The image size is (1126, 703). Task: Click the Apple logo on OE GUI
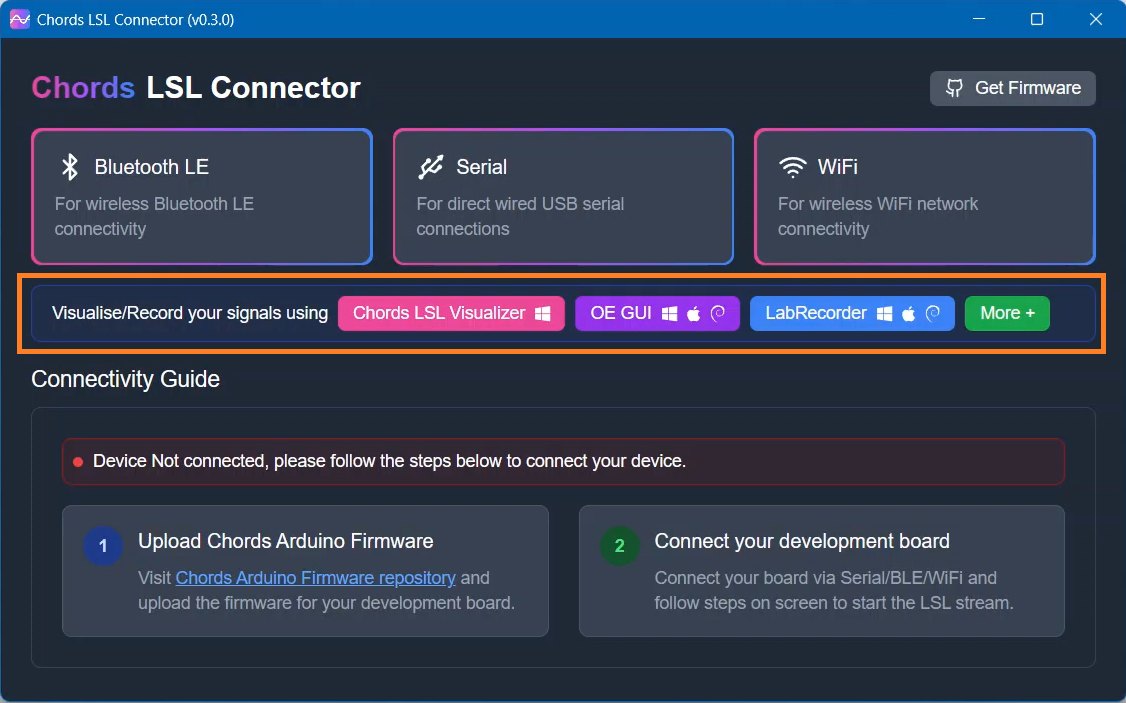[694, 314]
